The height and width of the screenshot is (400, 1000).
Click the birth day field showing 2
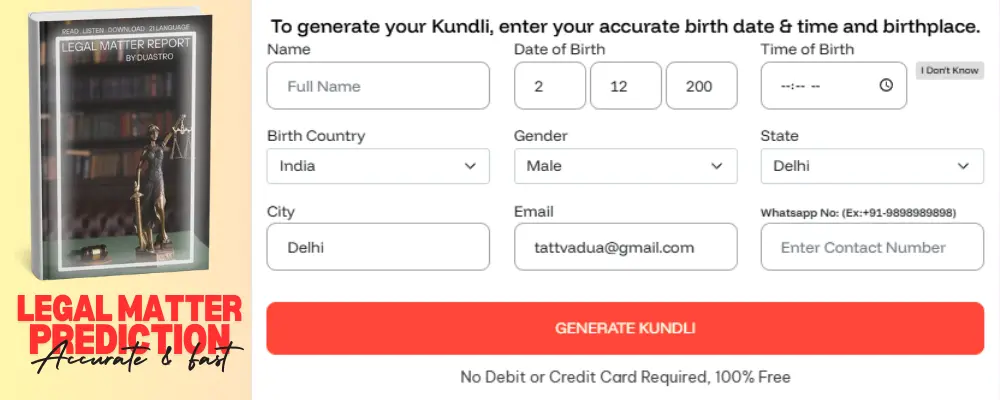click(x=549, y=86)
